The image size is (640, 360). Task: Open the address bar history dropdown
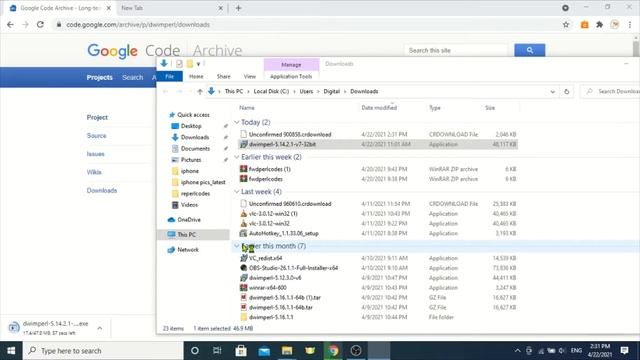553,91
